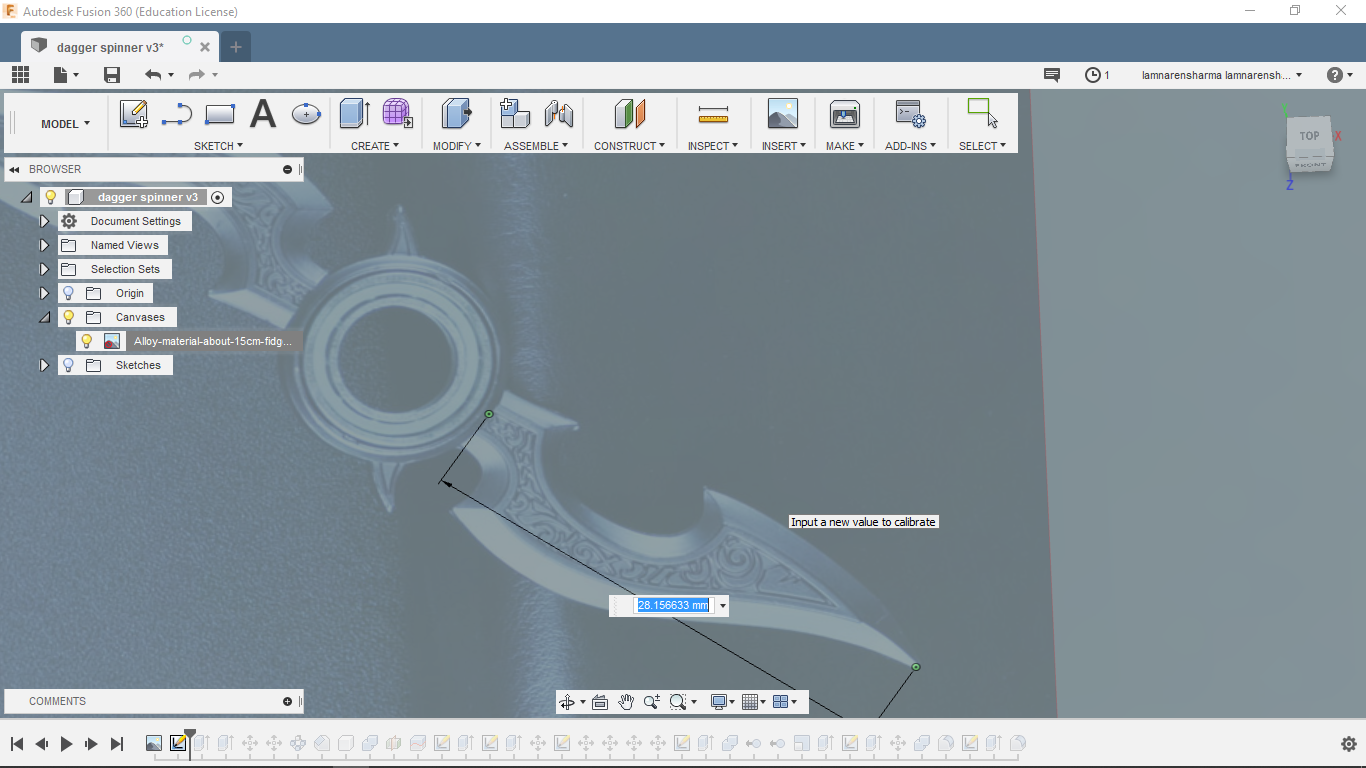Click the timeline Play button
The width and height of the screenshot is (1366, 768).
66,744
